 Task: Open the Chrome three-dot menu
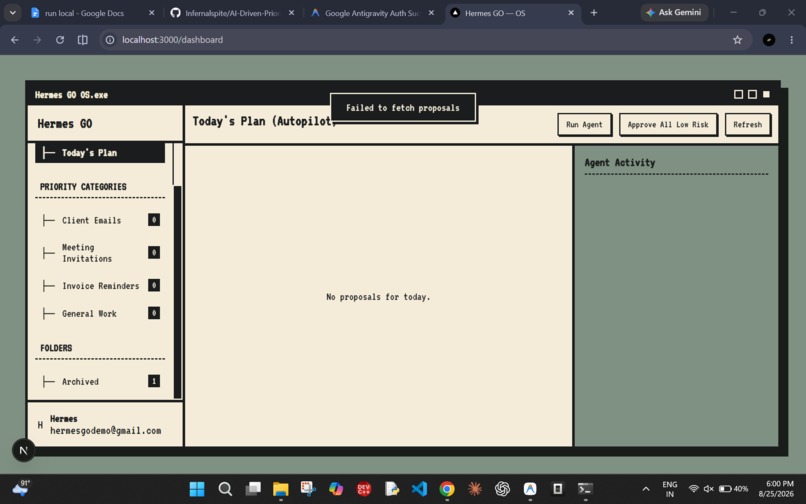pyautogui.click(x=791, y=40)
